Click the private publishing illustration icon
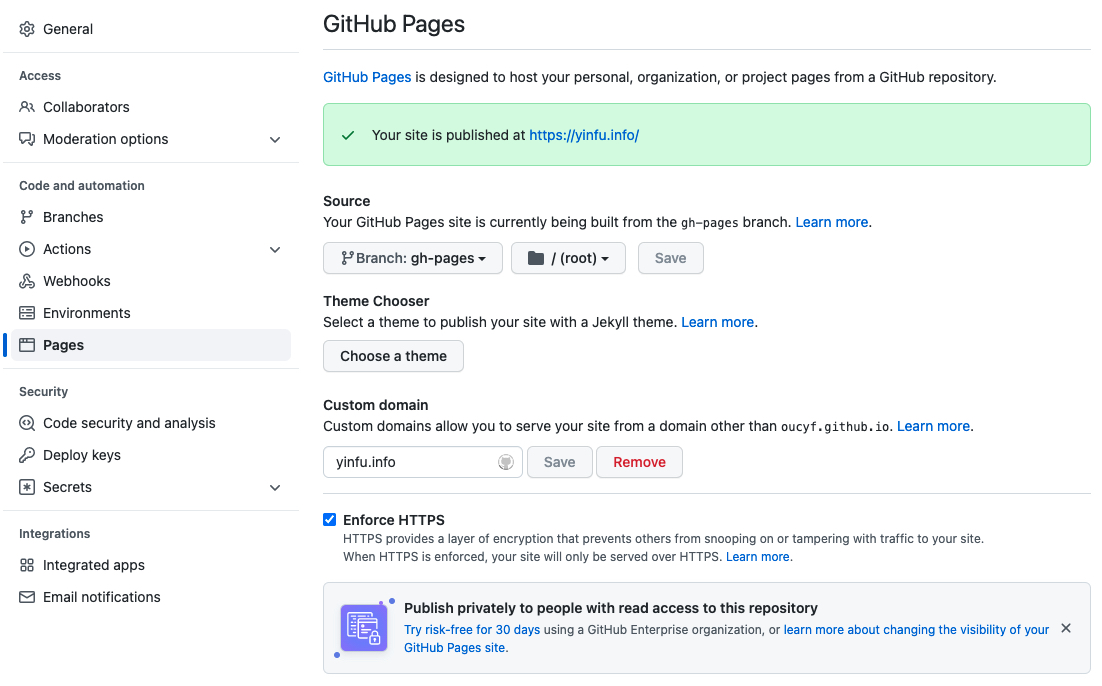 click(364, 627)
